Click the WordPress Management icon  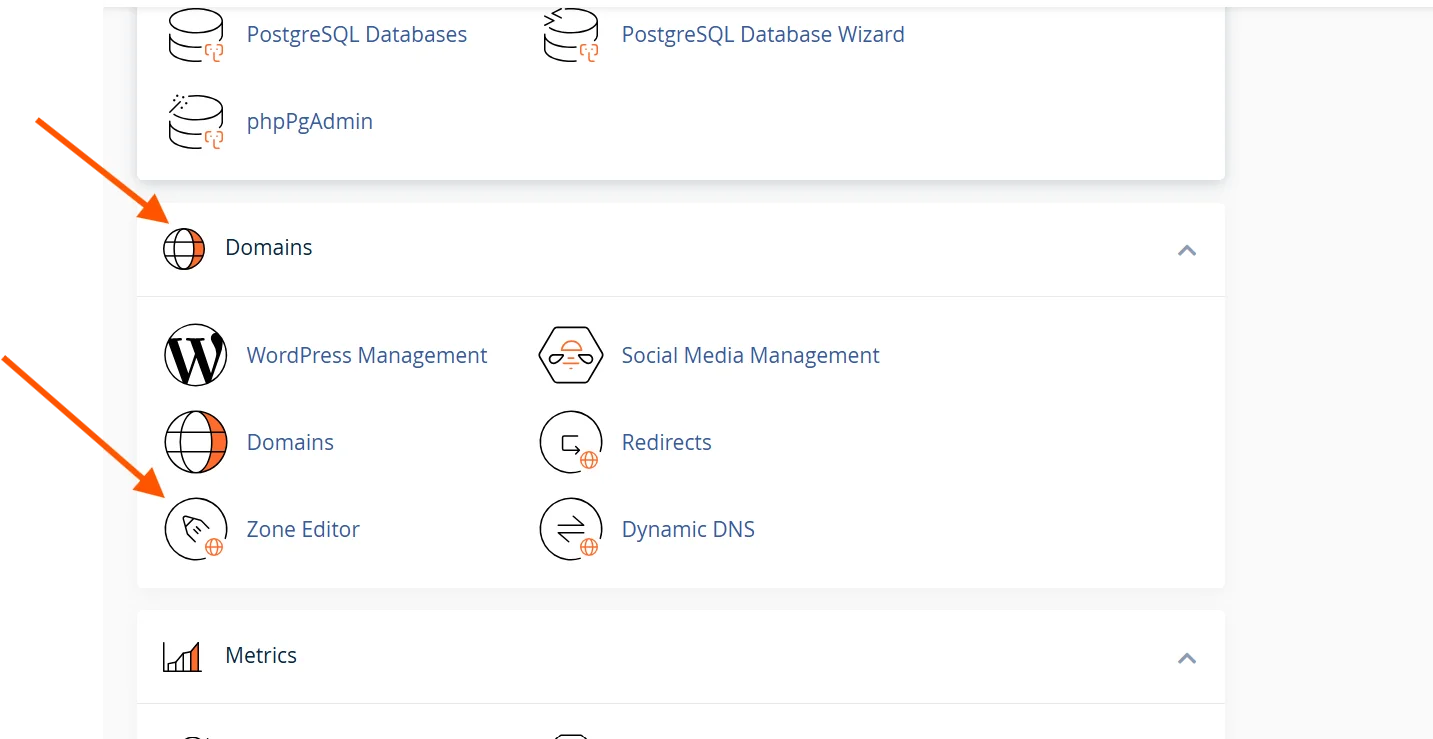point(196,355)
